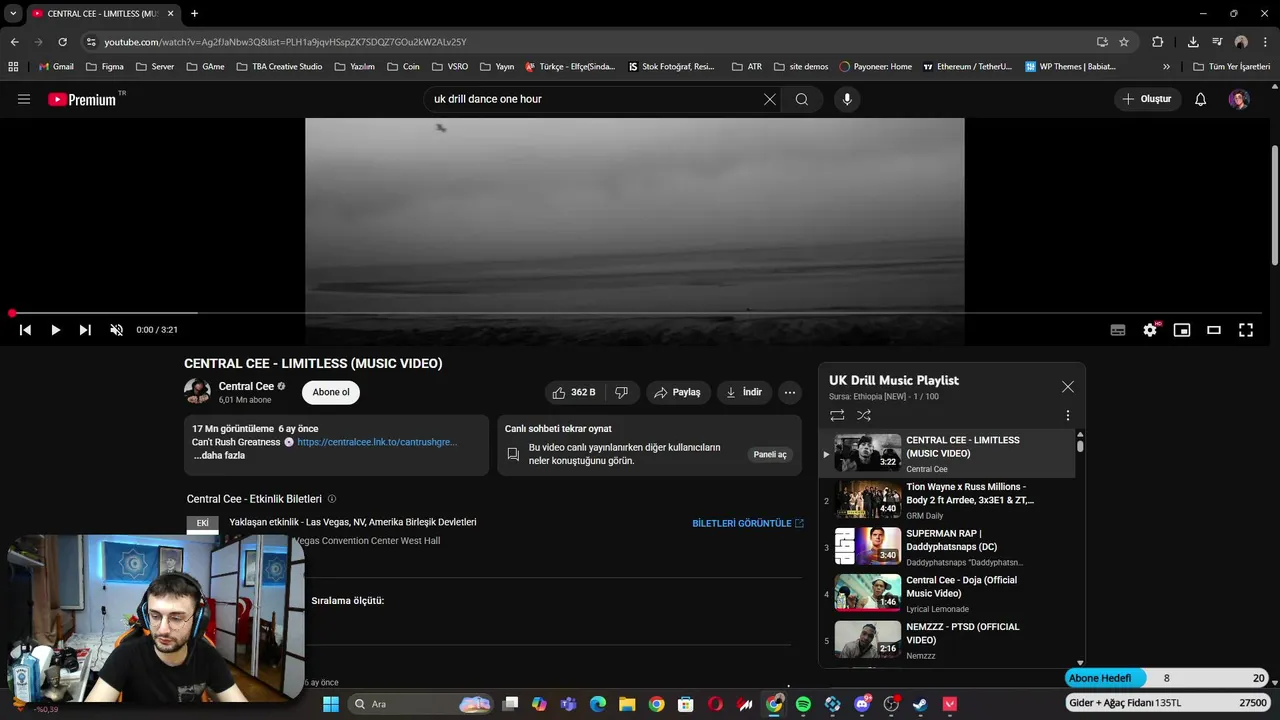
Task: Open the Oluştur create button
Action: tap(1147, 99)
